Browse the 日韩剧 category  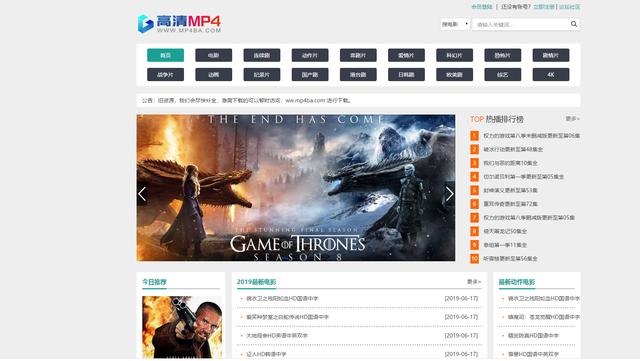coord(406,75)
